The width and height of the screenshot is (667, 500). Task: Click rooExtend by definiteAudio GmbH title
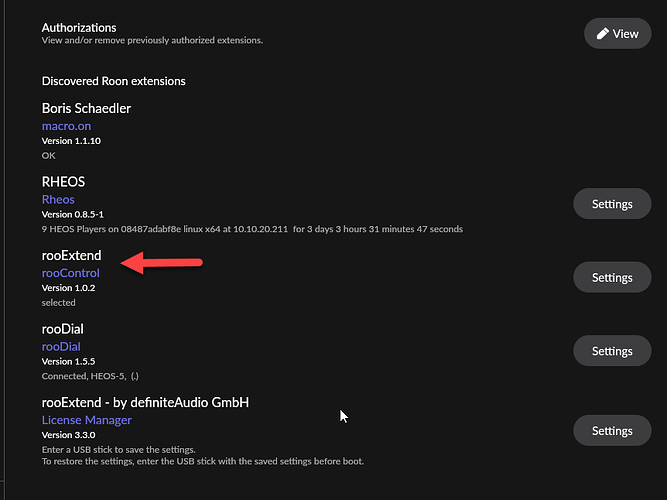pyautogui.click(x=145, y=403)
